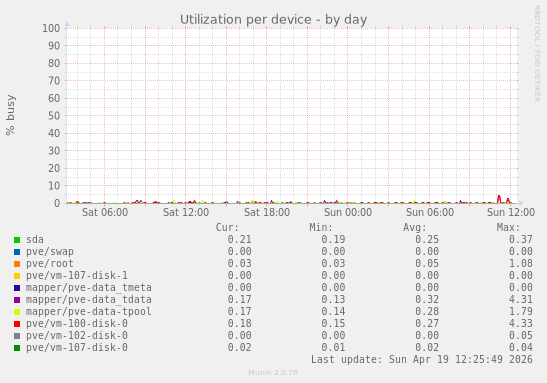Click the '100' y-axis tick label

pos(51,28)
